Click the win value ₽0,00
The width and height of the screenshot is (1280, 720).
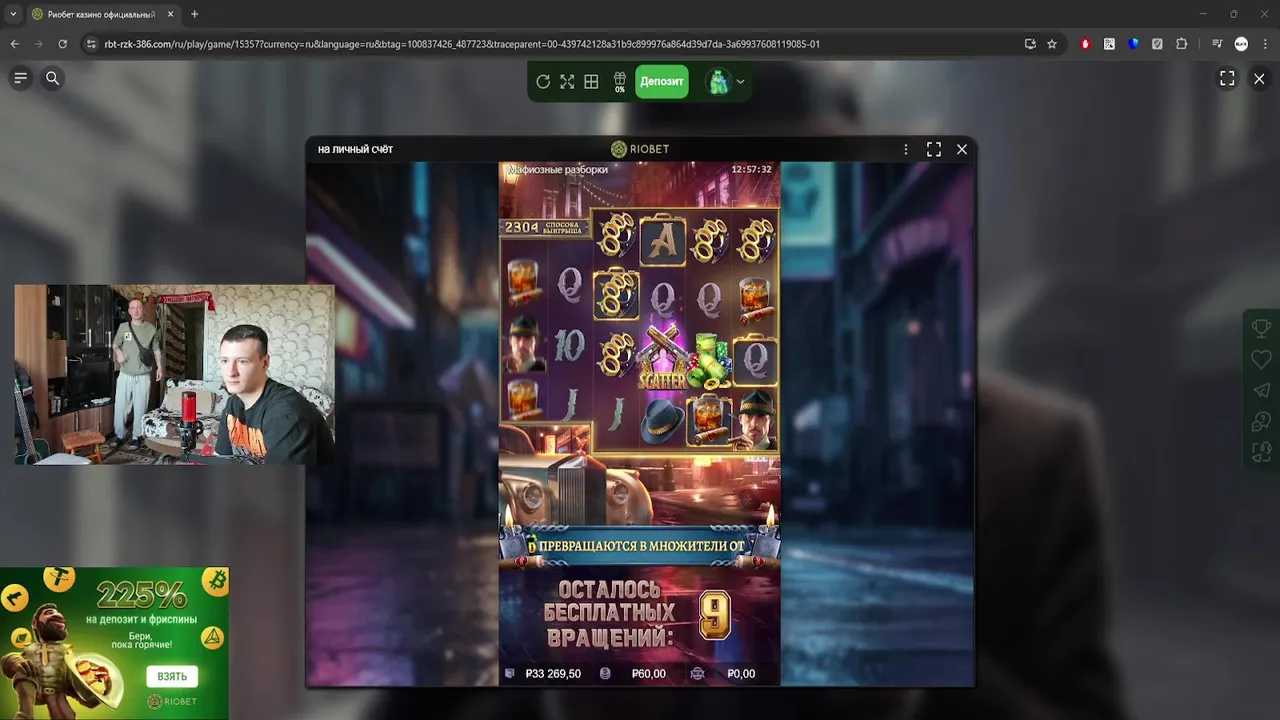[x=741, y=674]
